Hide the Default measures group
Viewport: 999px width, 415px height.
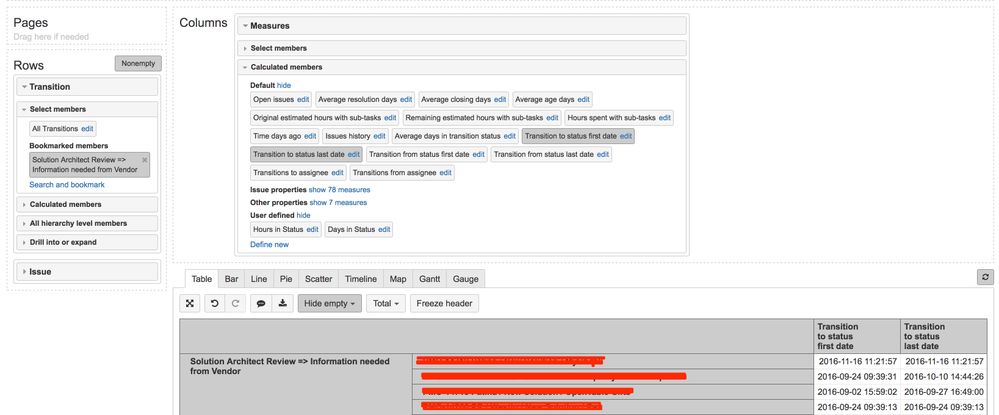[284, 85]
